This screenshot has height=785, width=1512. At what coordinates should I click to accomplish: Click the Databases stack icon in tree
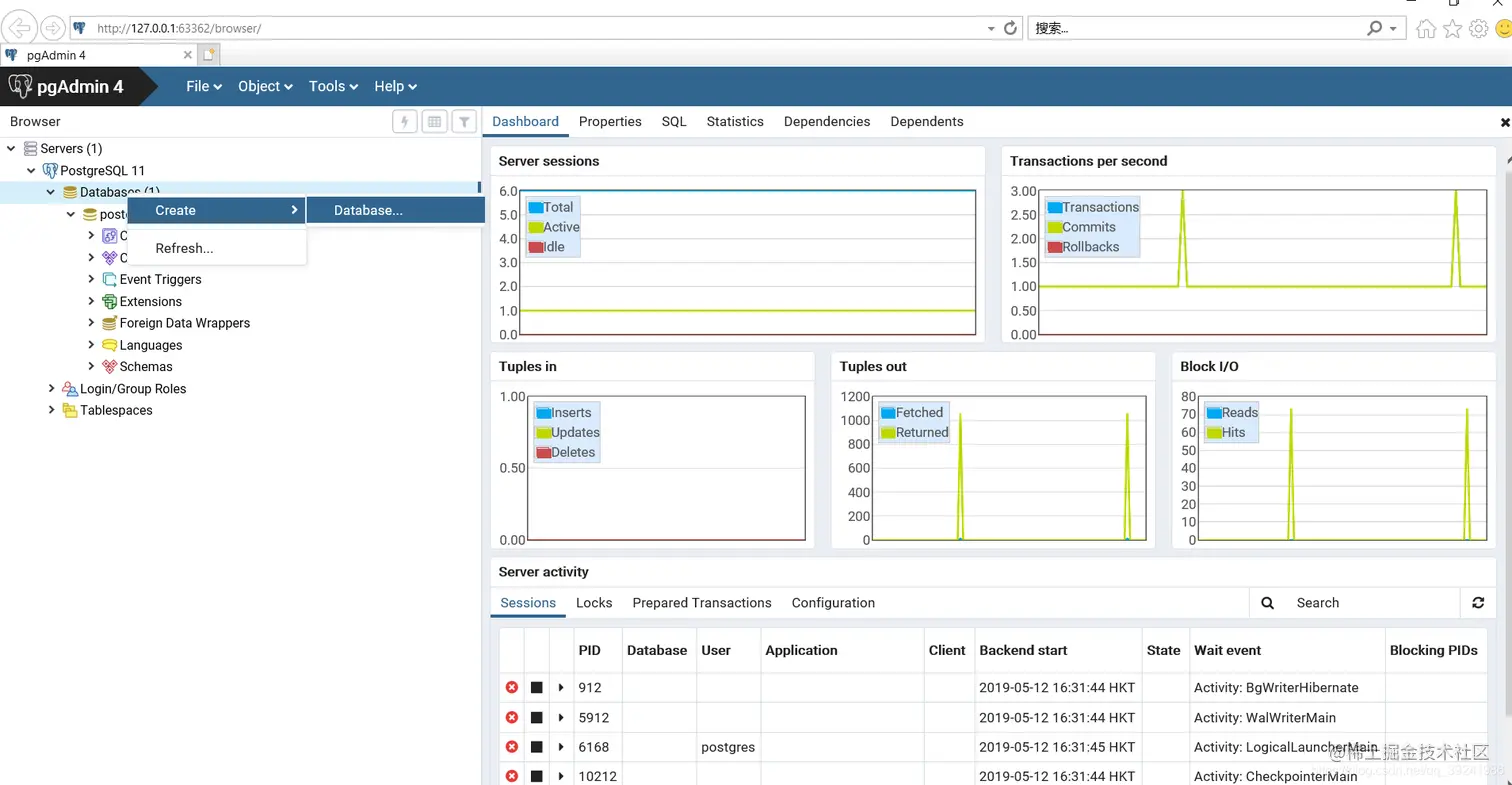[x=70, y=192]
